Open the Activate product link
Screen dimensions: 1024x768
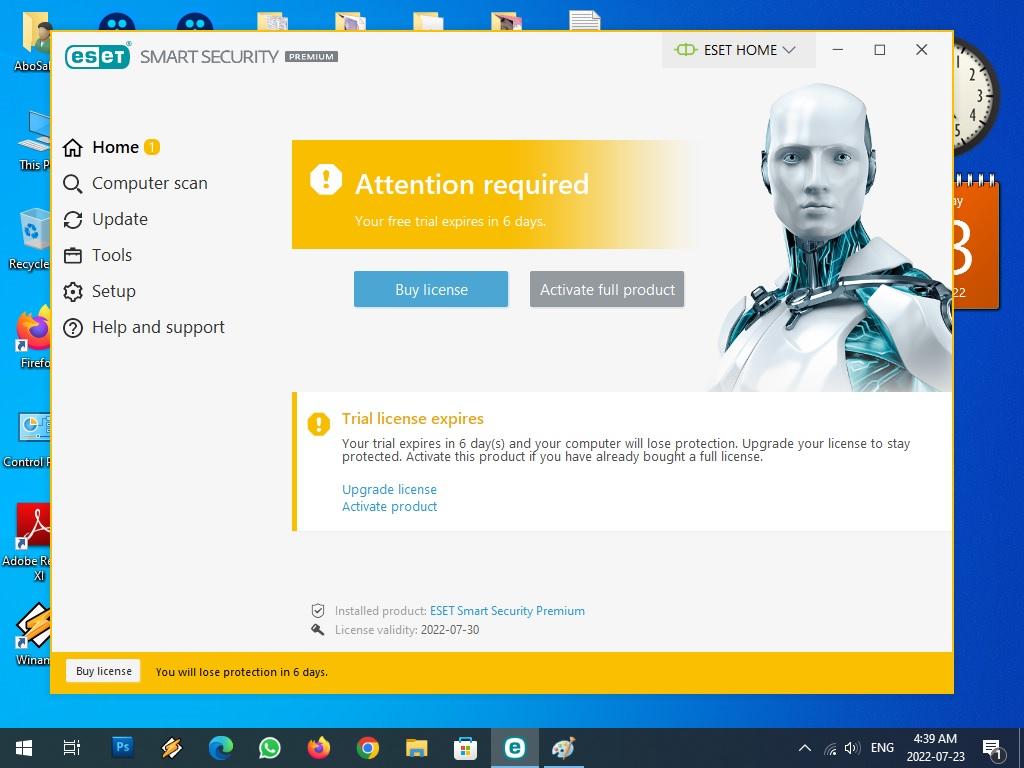(389, 507)
